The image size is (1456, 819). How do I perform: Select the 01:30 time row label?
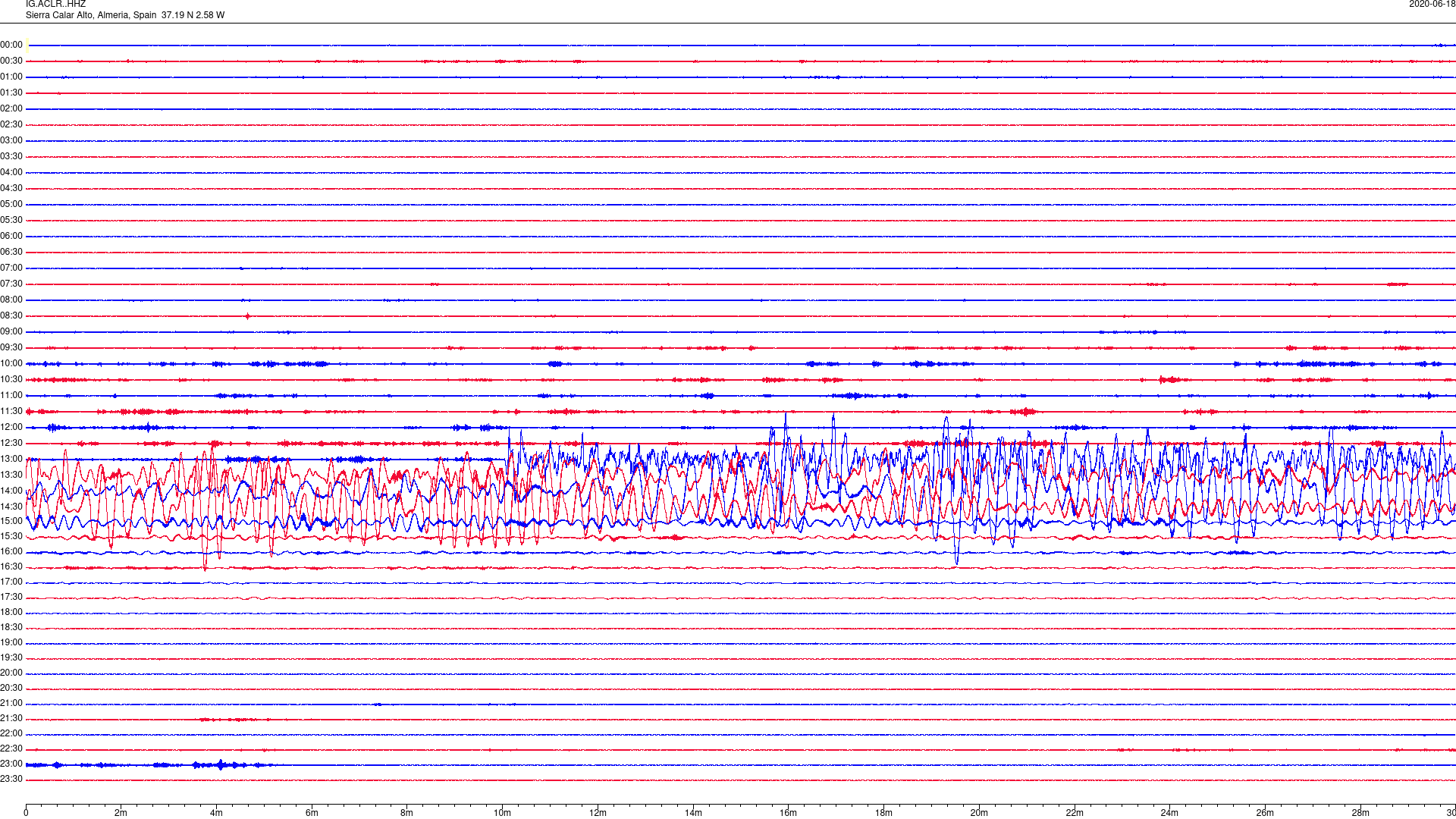click(11, 93)
